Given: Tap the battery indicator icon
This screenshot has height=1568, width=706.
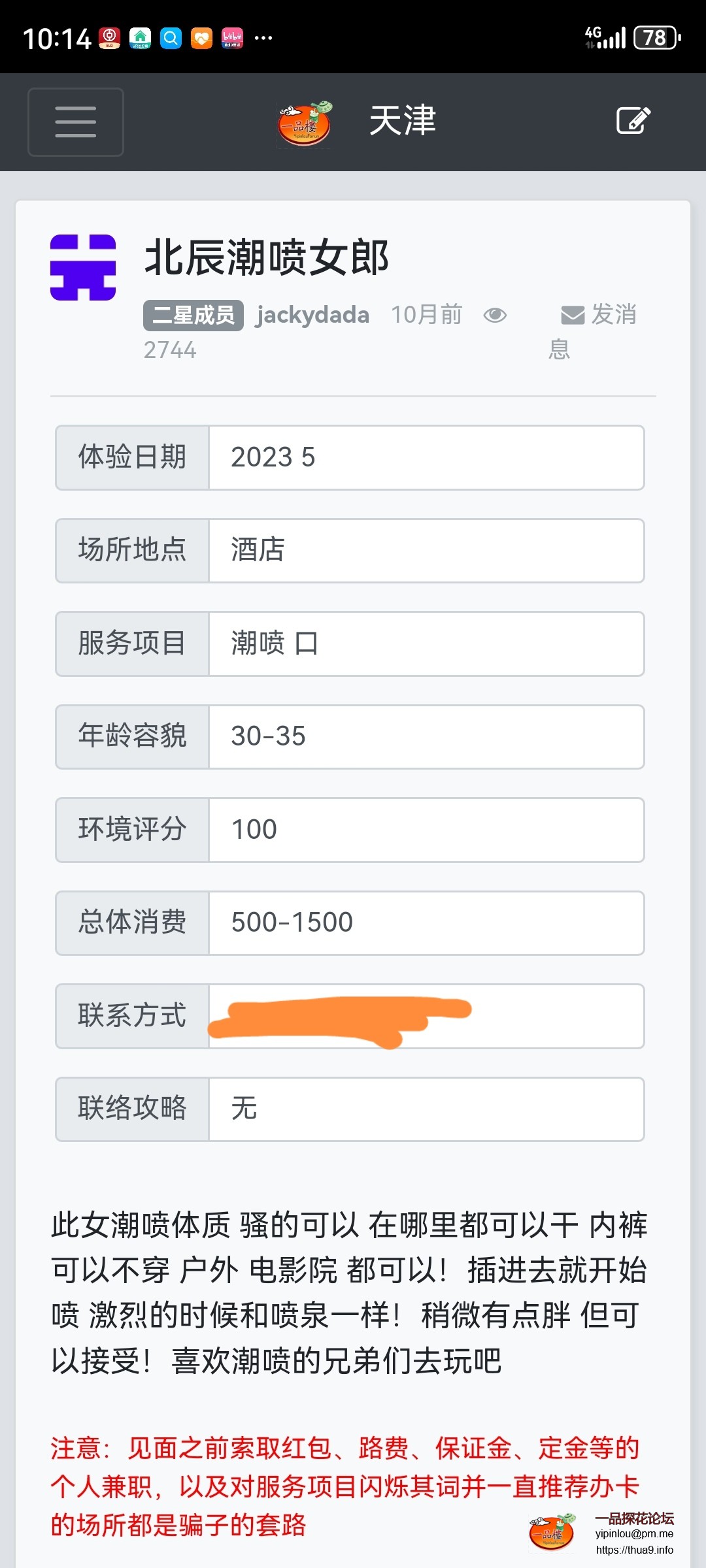Looking at the screenshot, I should click(x=657, y=38).
